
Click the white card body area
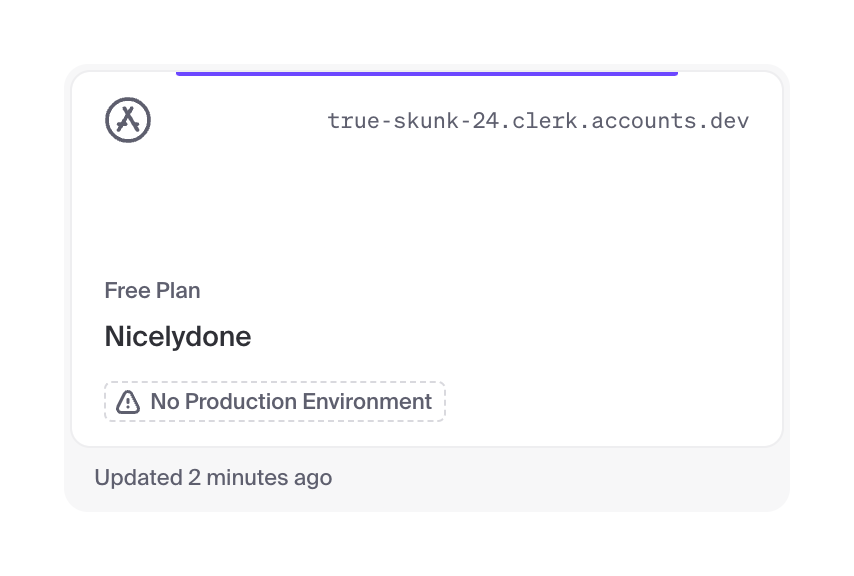(x=427, y=220)
